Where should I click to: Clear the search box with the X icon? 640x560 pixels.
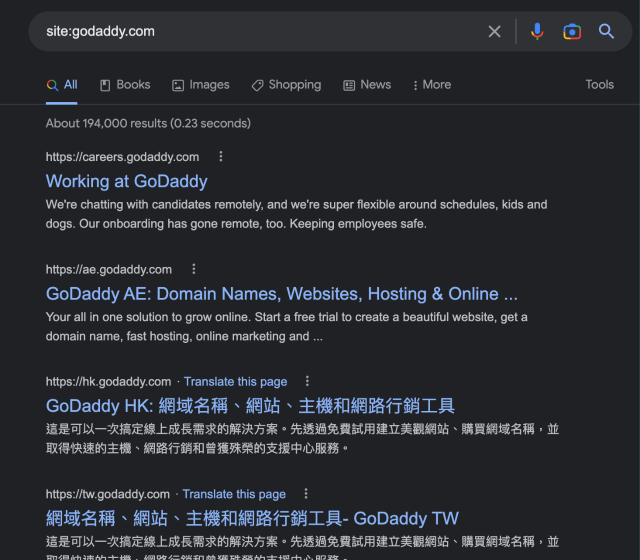coord(494,31)
